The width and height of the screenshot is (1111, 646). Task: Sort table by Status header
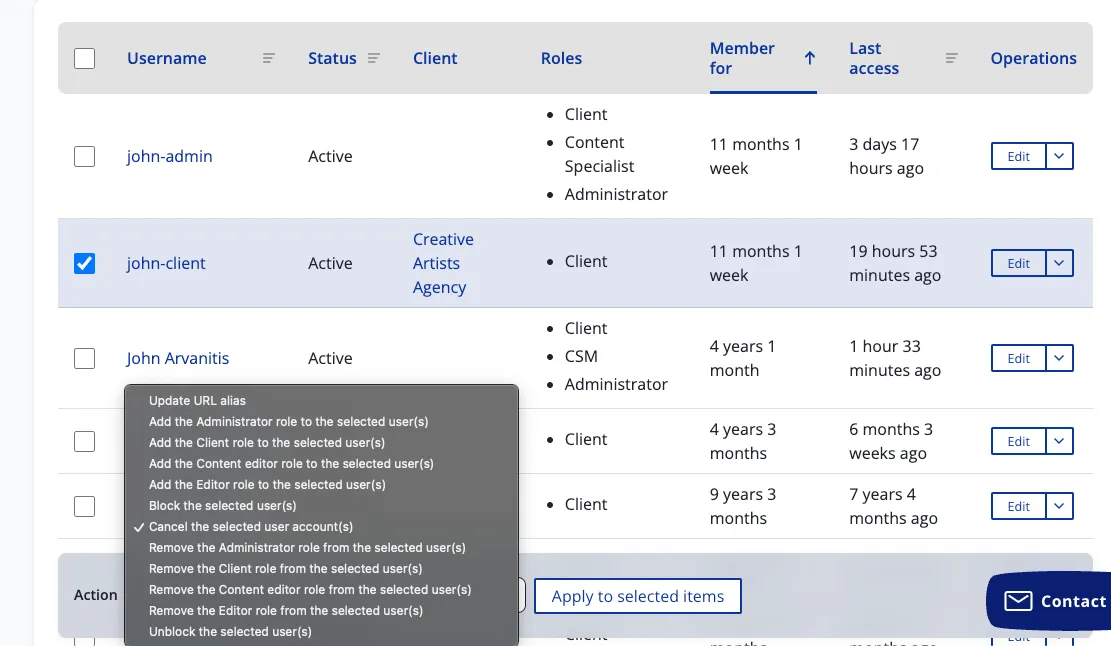332,58
